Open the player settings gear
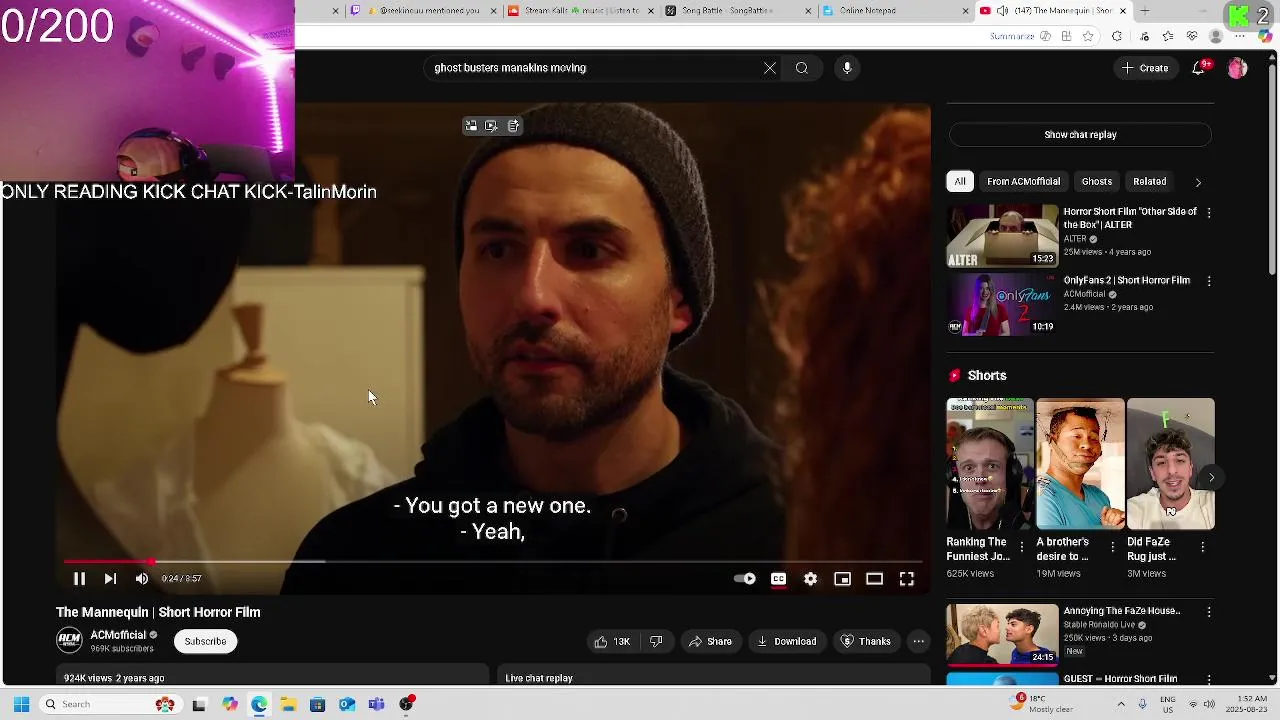The width and height of the screenshot is (1280, 720). [810, 579]
